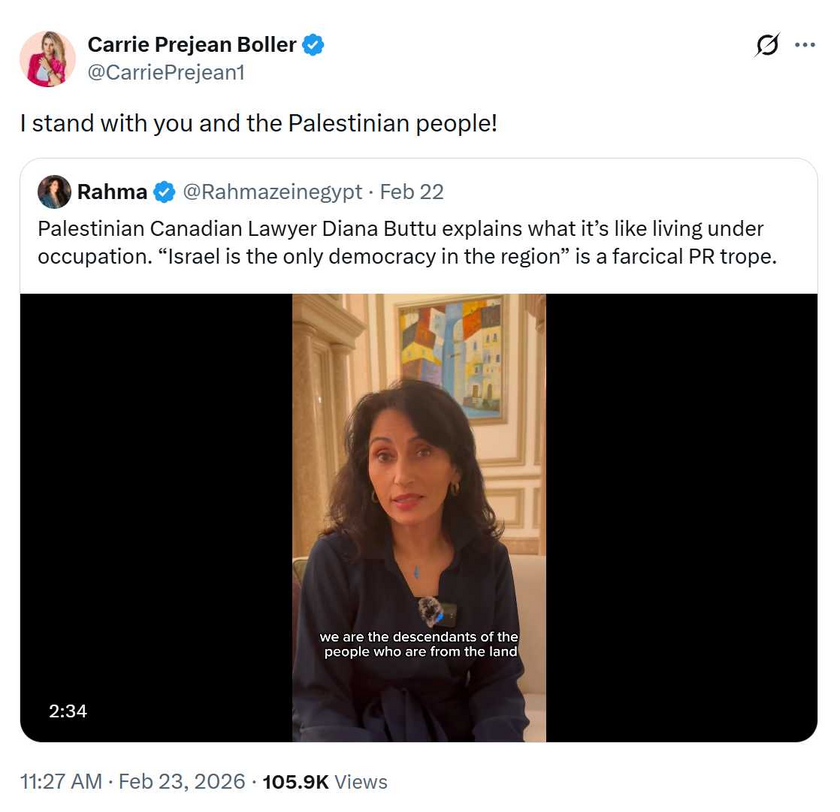
Task: Open the @Rahmazeinegypt handle
Action: [272, 192]
